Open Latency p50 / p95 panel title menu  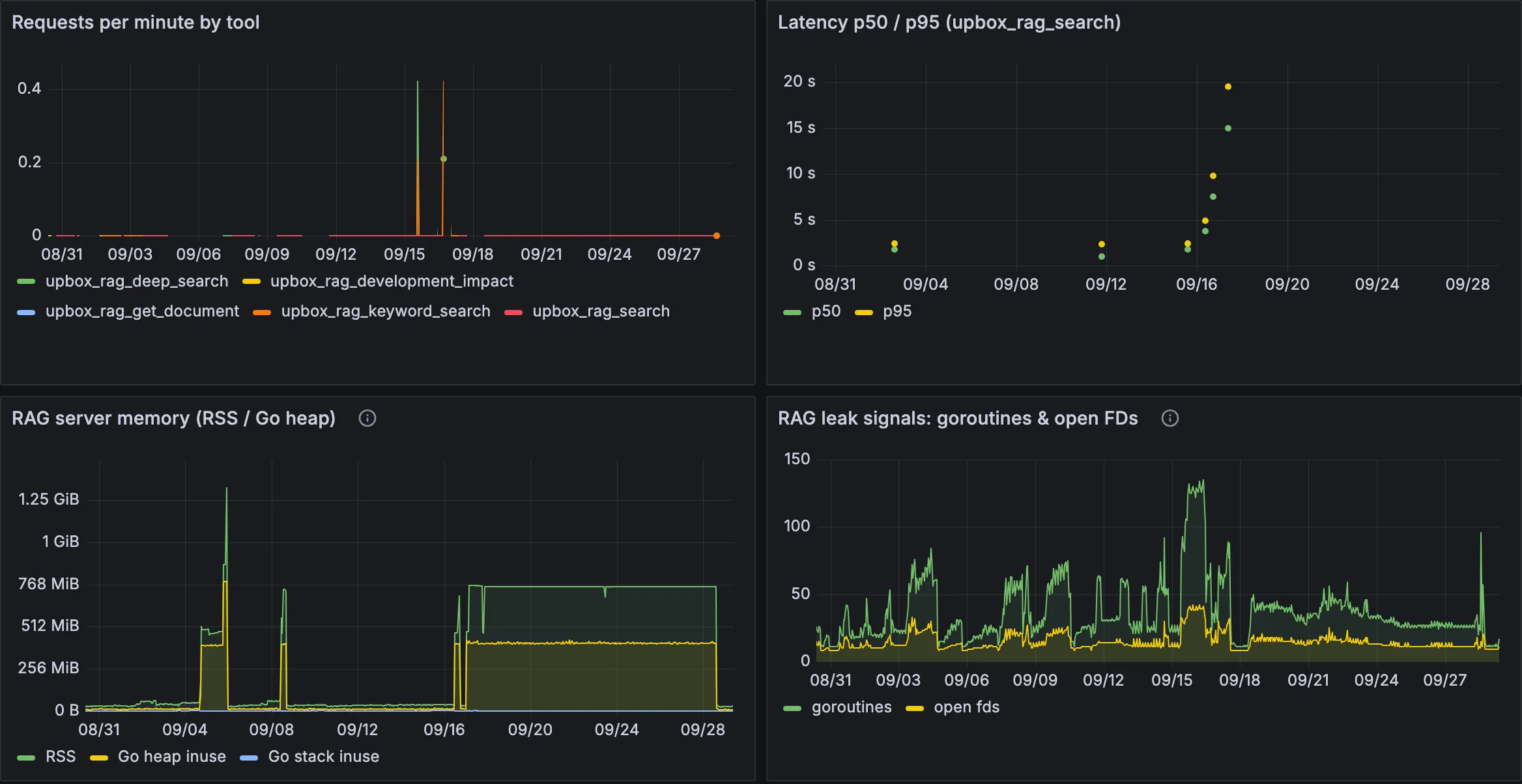[x=949, y=23]
